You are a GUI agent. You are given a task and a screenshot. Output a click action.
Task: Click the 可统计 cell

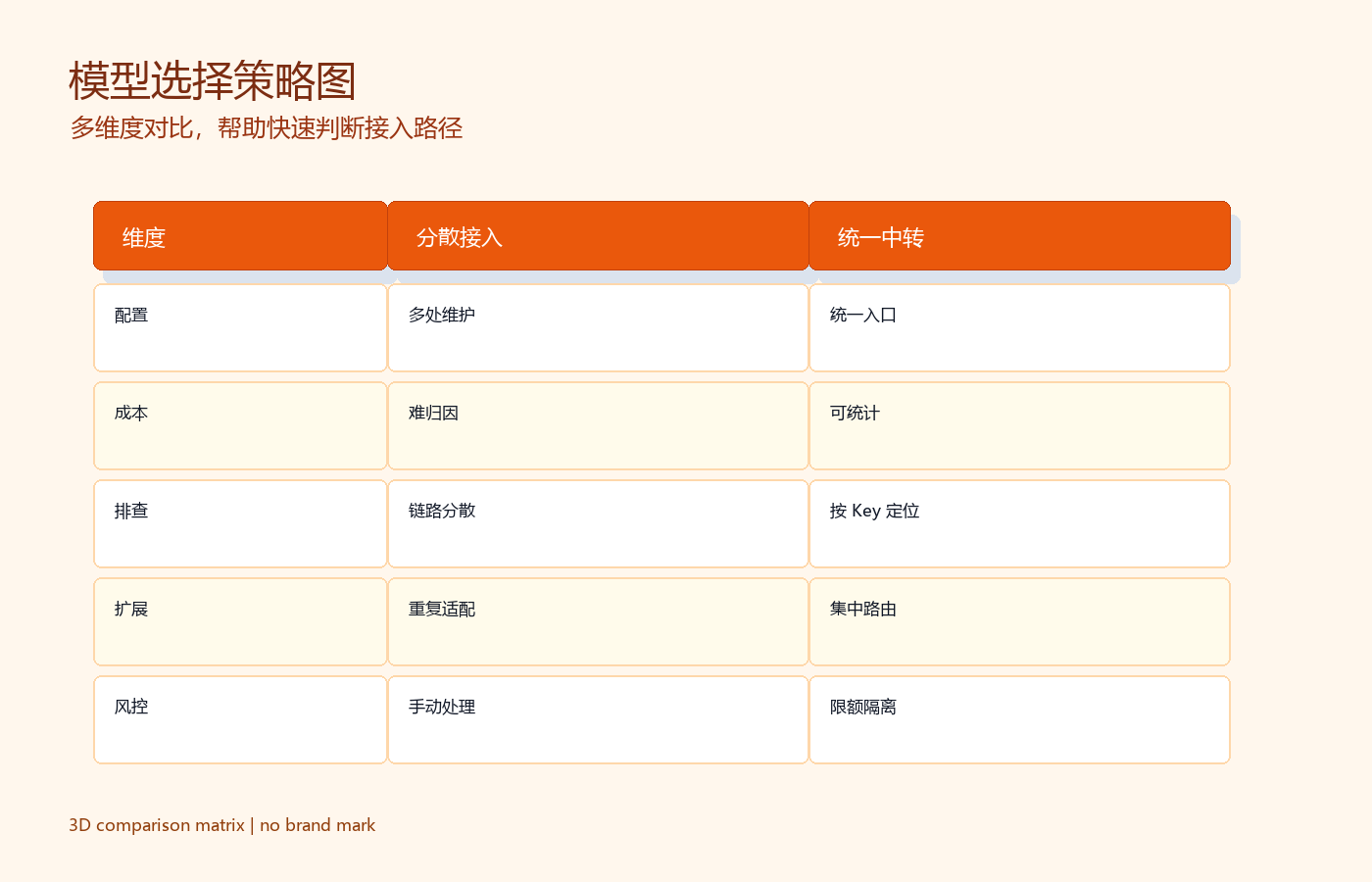pos(1019,425)
